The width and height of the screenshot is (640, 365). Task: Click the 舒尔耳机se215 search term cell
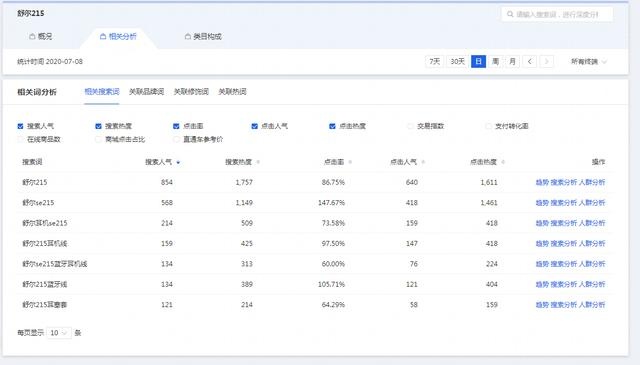[x=44, y=223]
